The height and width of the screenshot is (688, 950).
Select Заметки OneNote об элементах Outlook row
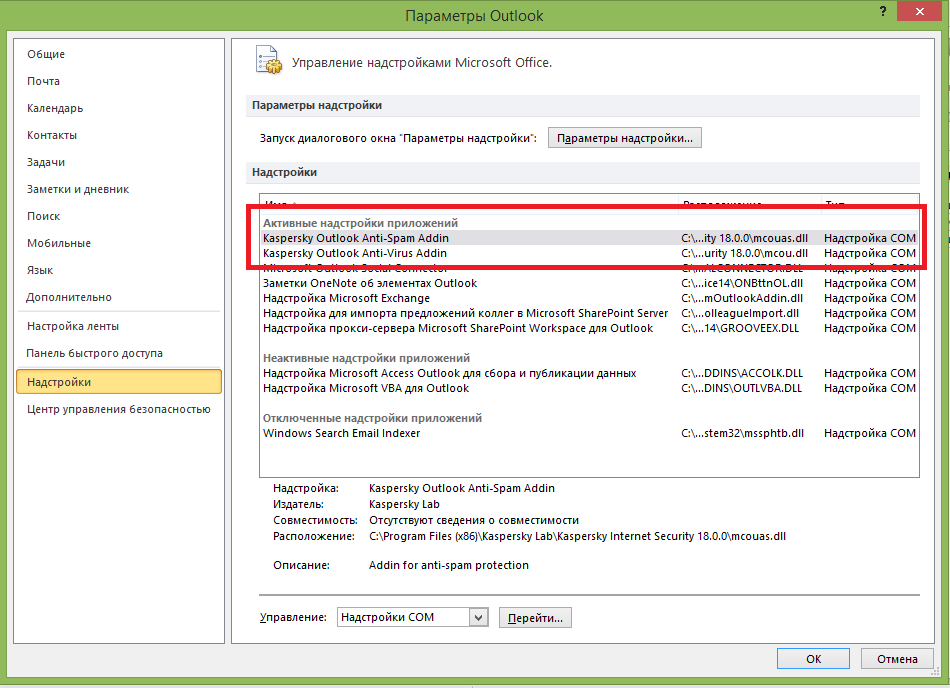point(589,283)
